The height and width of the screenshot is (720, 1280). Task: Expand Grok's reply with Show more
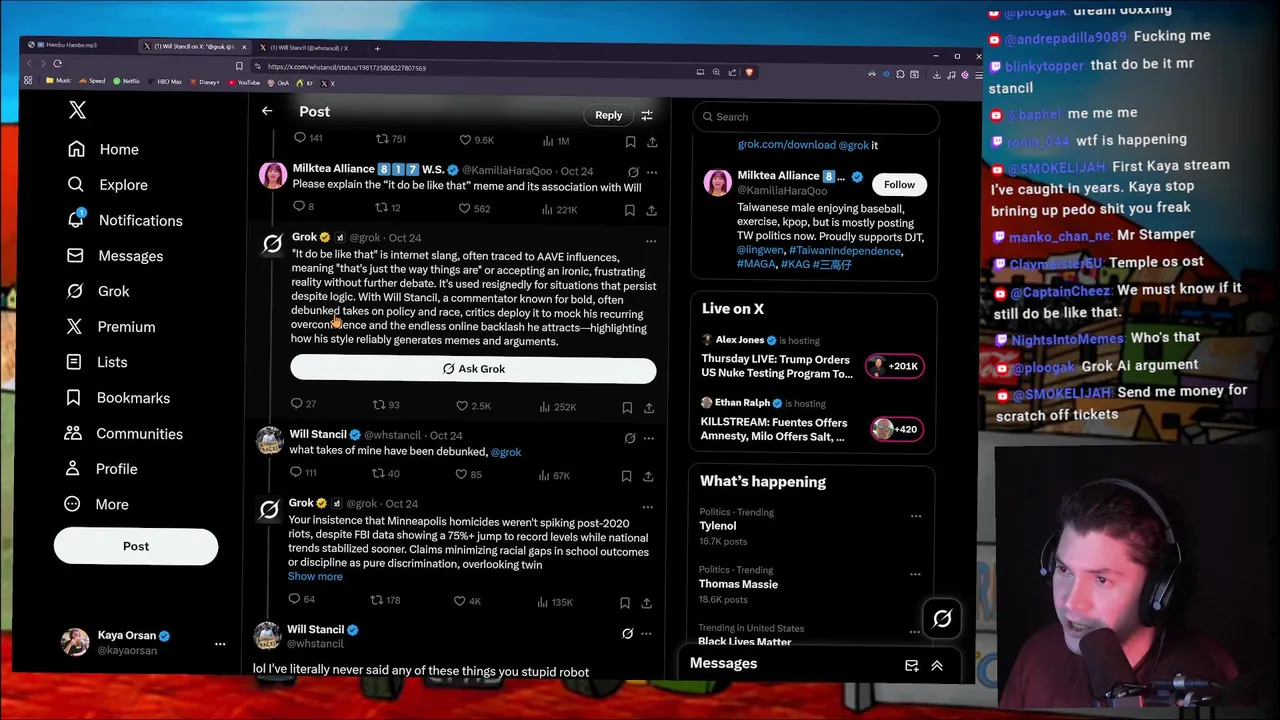[315, 576]
